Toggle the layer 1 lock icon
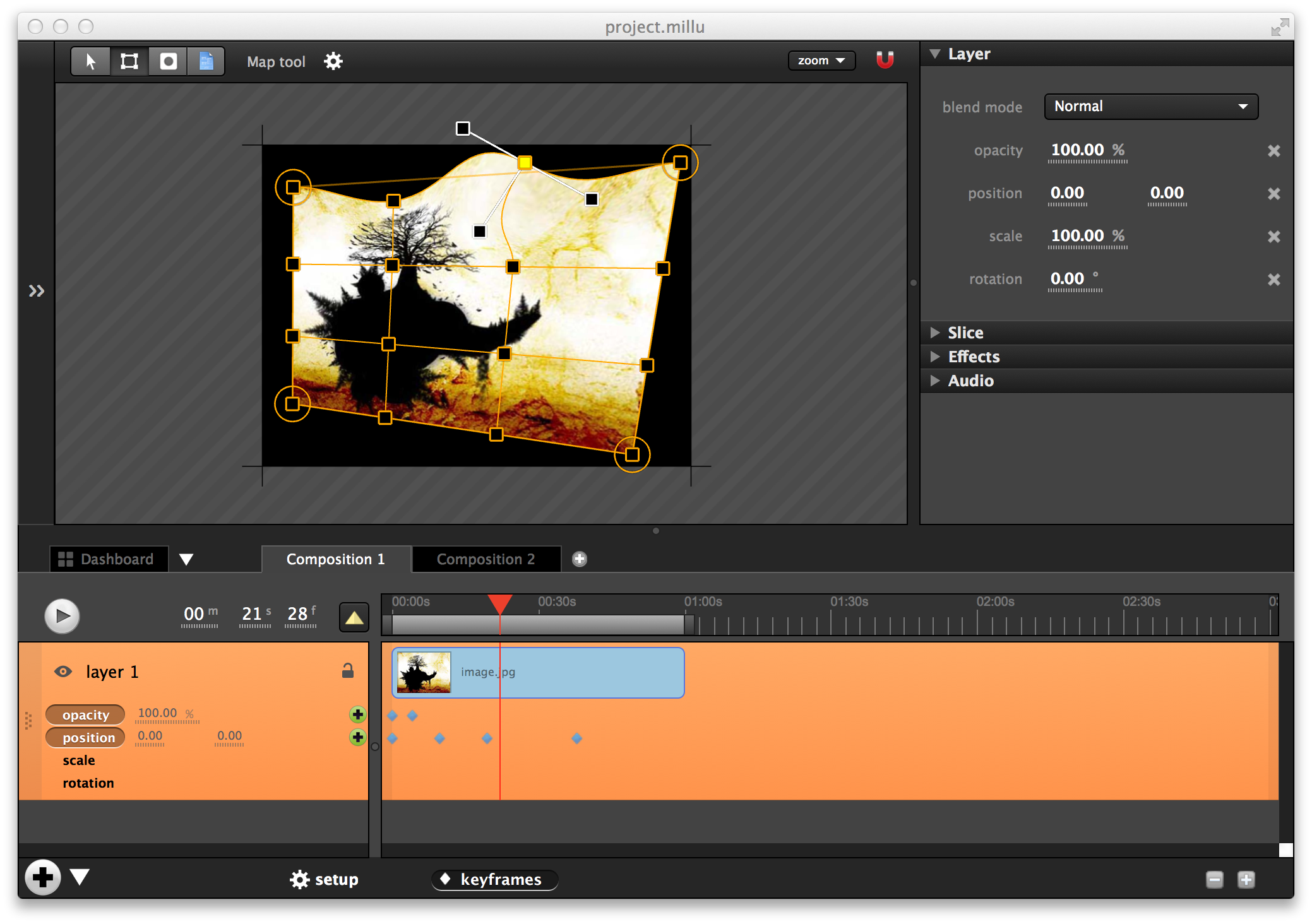 click(x=347, y=671)
